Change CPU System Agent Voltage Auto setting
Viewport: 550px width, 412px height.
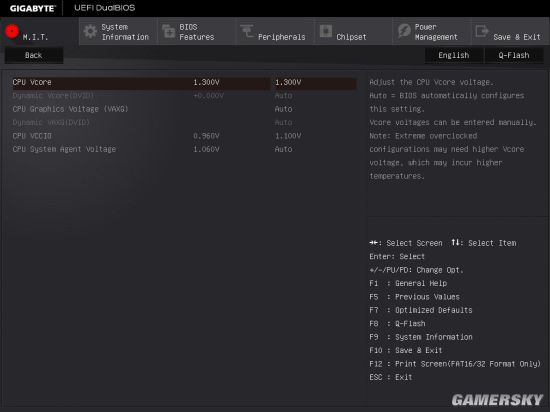click(x=283, y=149)
